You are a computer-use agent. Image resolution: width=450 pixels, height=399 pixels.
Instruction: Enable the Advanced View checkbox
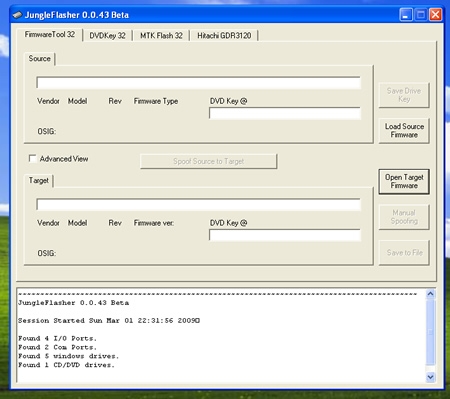[32, 158]
